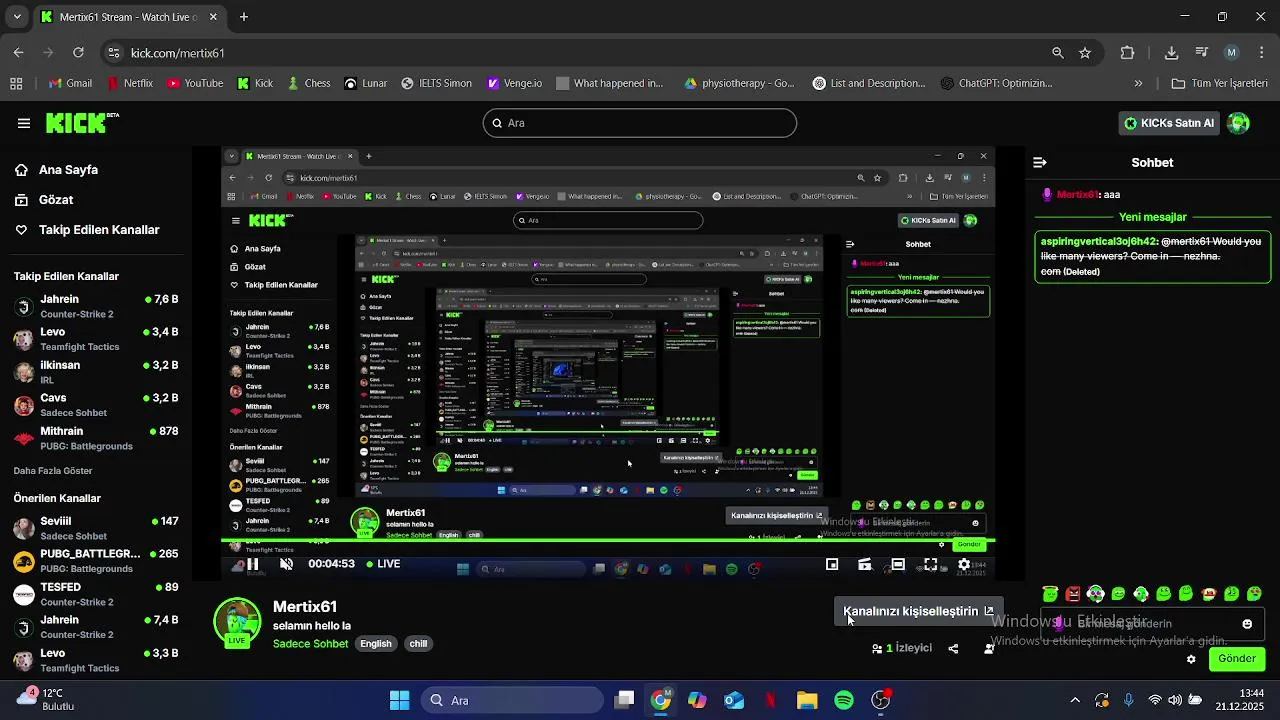Viewport: 1280px width, 720px height.
Task: Reload the page in Chrome
Action: [x=78, y=53]
